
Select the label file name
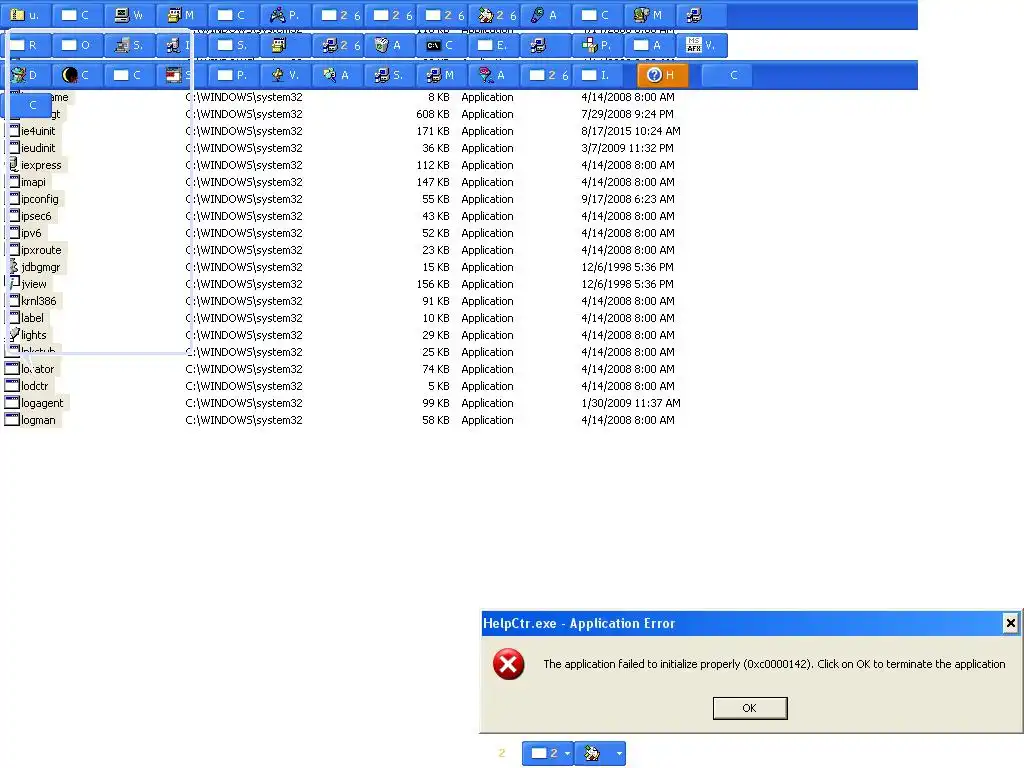point(33,318)
